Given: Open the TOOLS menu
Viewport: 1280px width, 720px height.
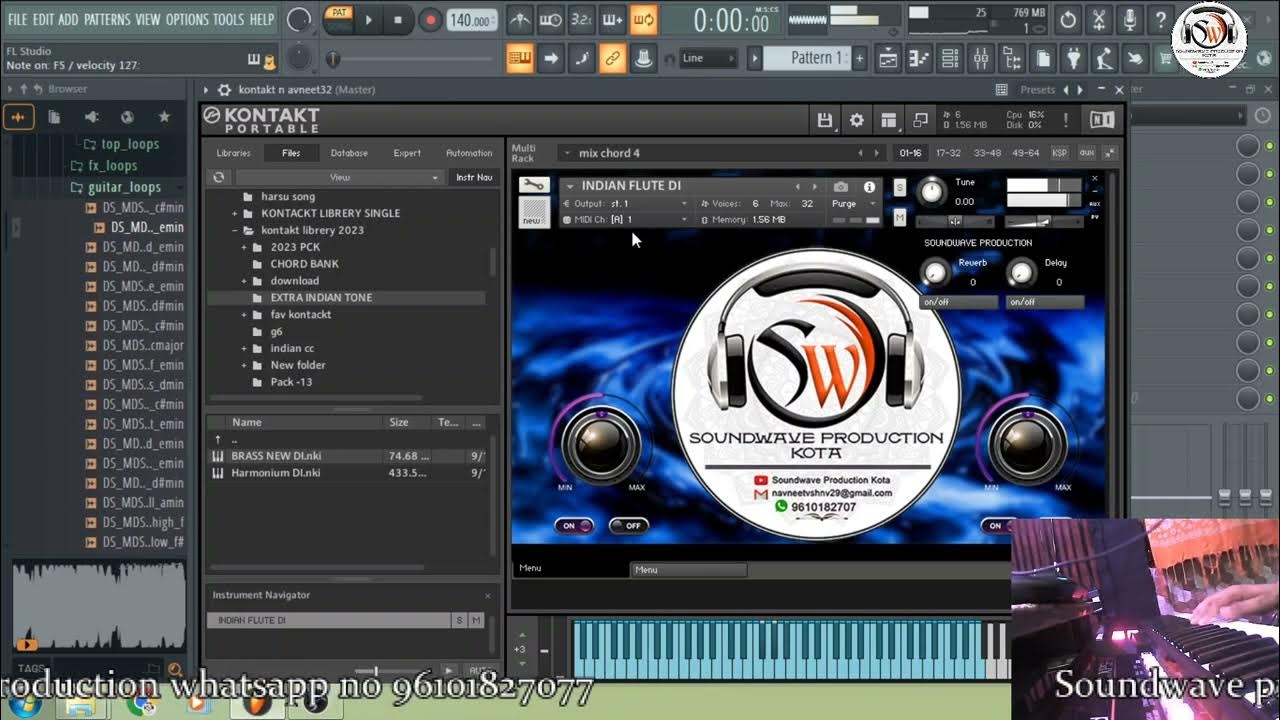Looking at the screenshot, I should tap(228, 19).
